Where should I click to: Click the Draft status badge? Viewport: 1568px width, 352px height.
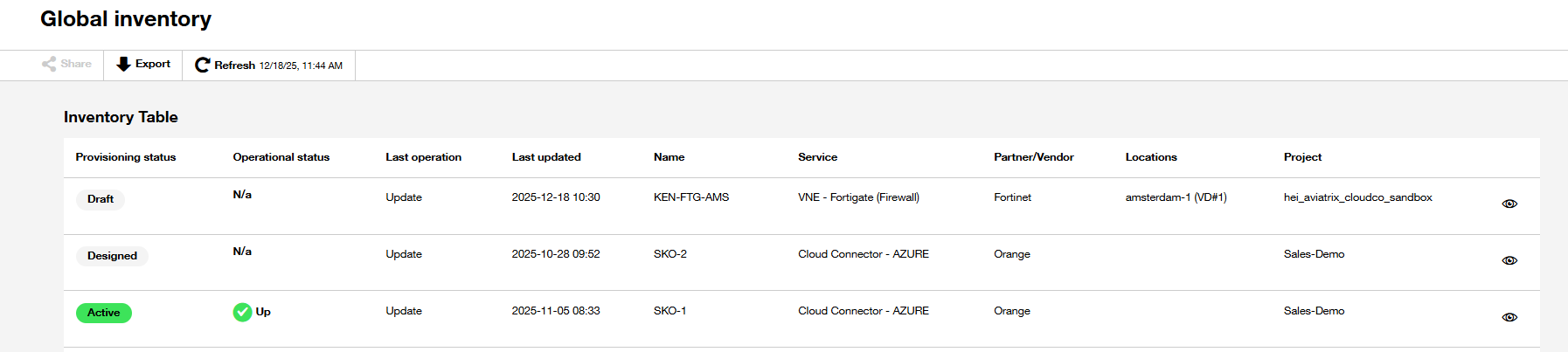101,199
